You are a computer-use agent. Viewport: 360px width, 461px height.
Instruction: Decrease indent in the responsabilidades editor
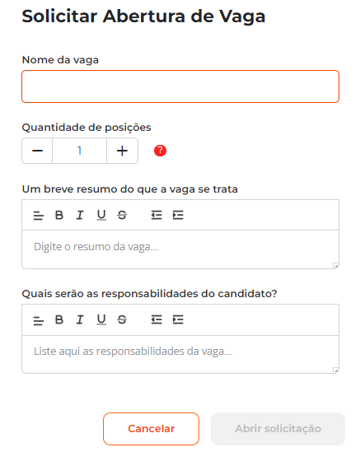click(156, 320)
